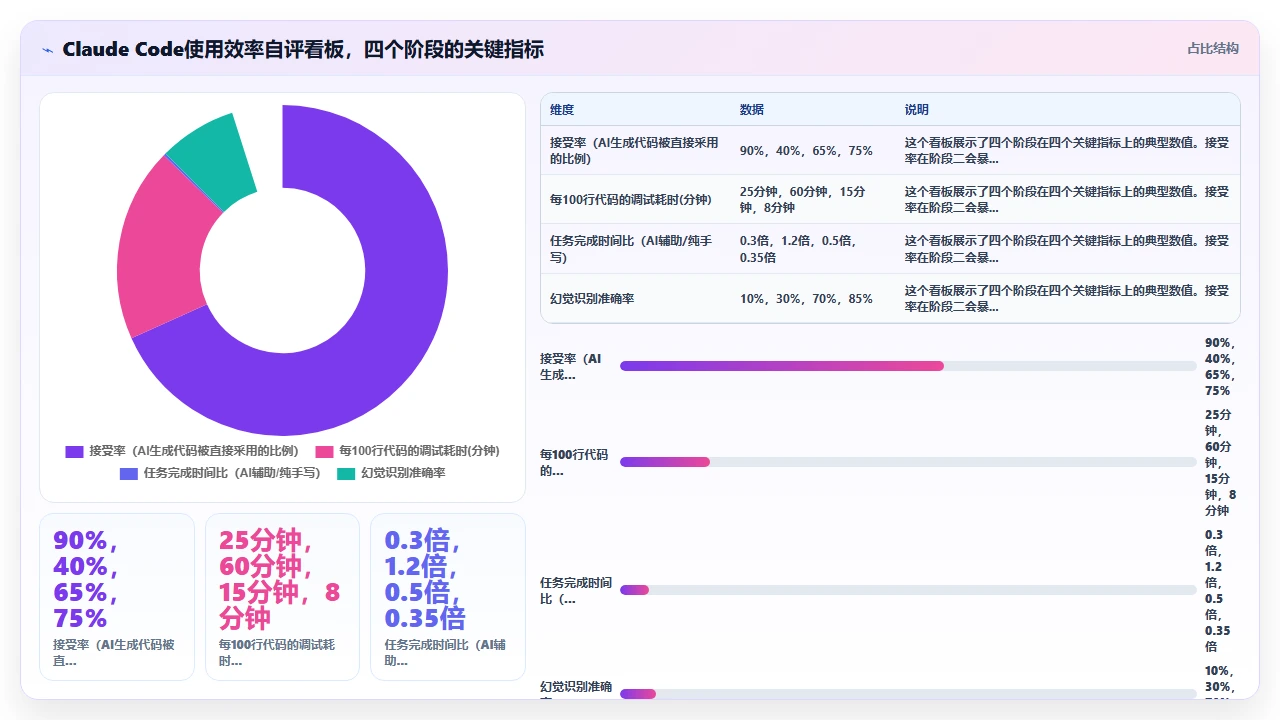
Task: Click the 任务完成时间比（… progress bar label
Action: coord(576,590)
